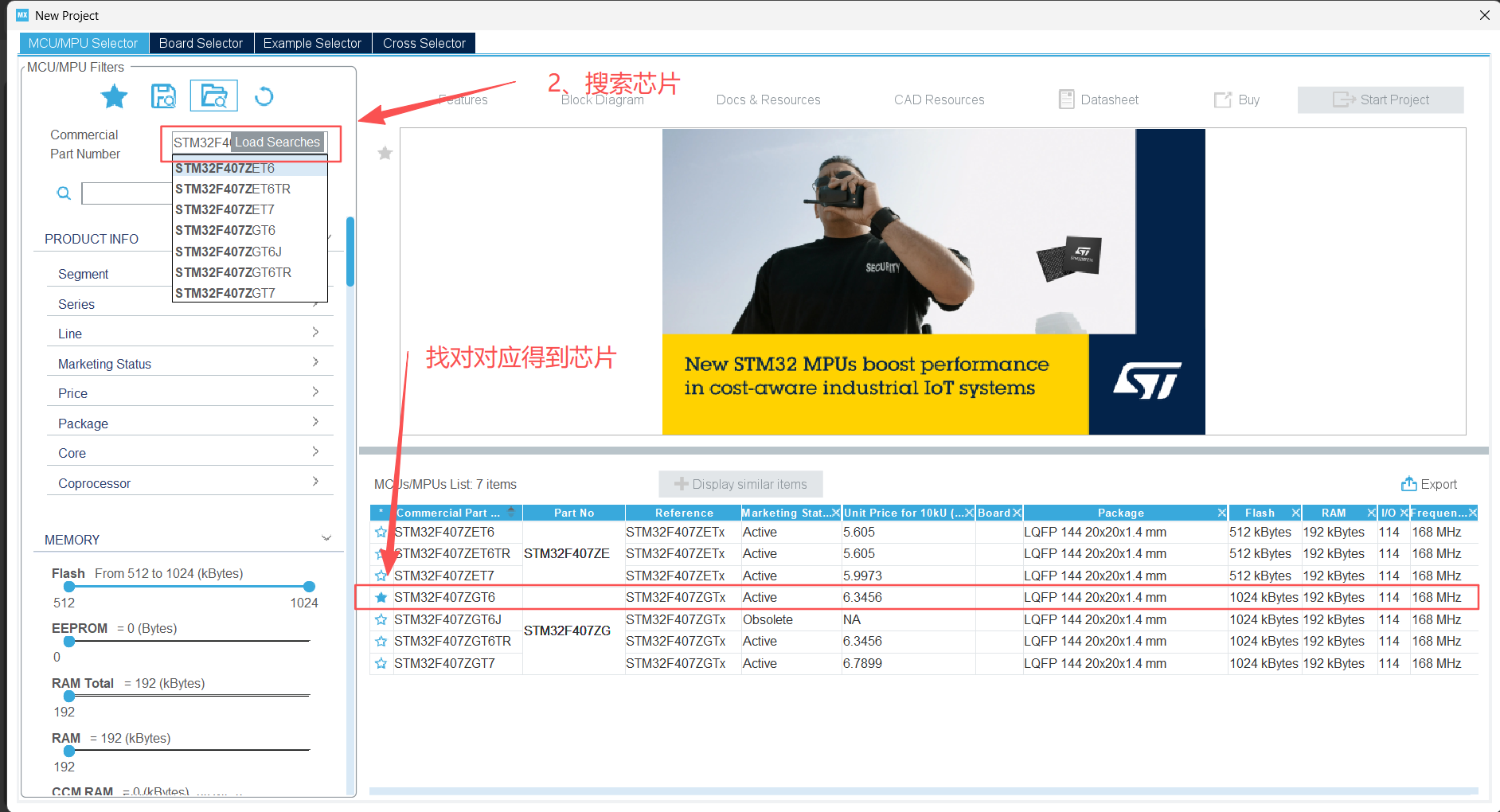
Task: Toggle favorite star for STM32F407ZET6TR row
Action: 381,553
